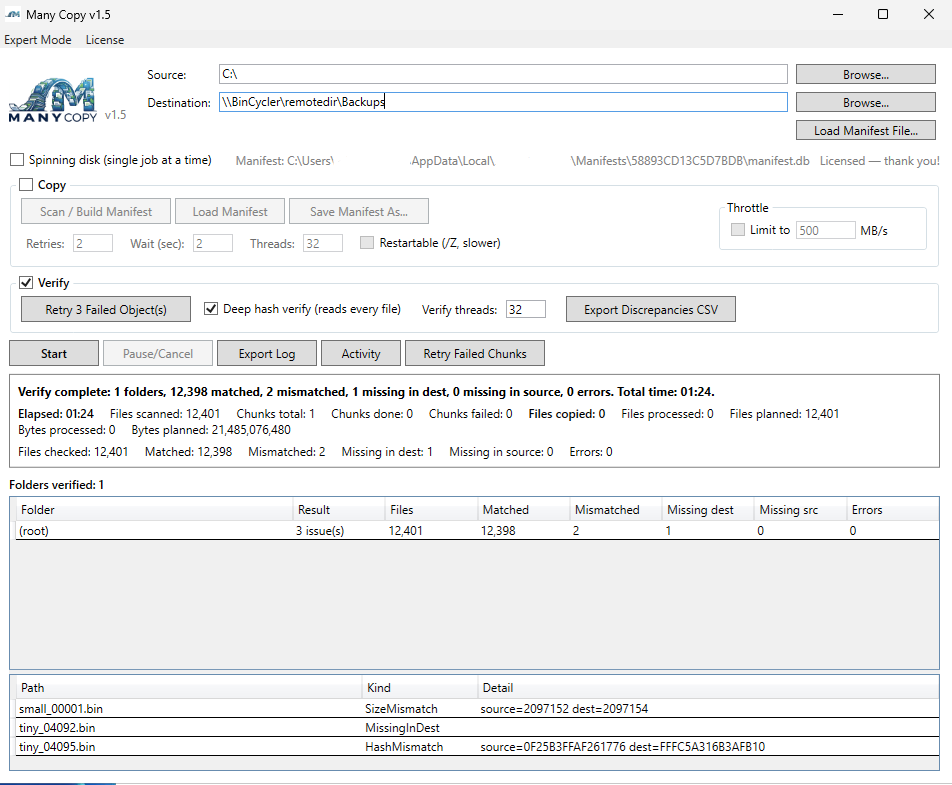The width and height of the screenshot is (952, 785).
Task: Select the small_00001.bin row
Action: (x=477, y=709)
